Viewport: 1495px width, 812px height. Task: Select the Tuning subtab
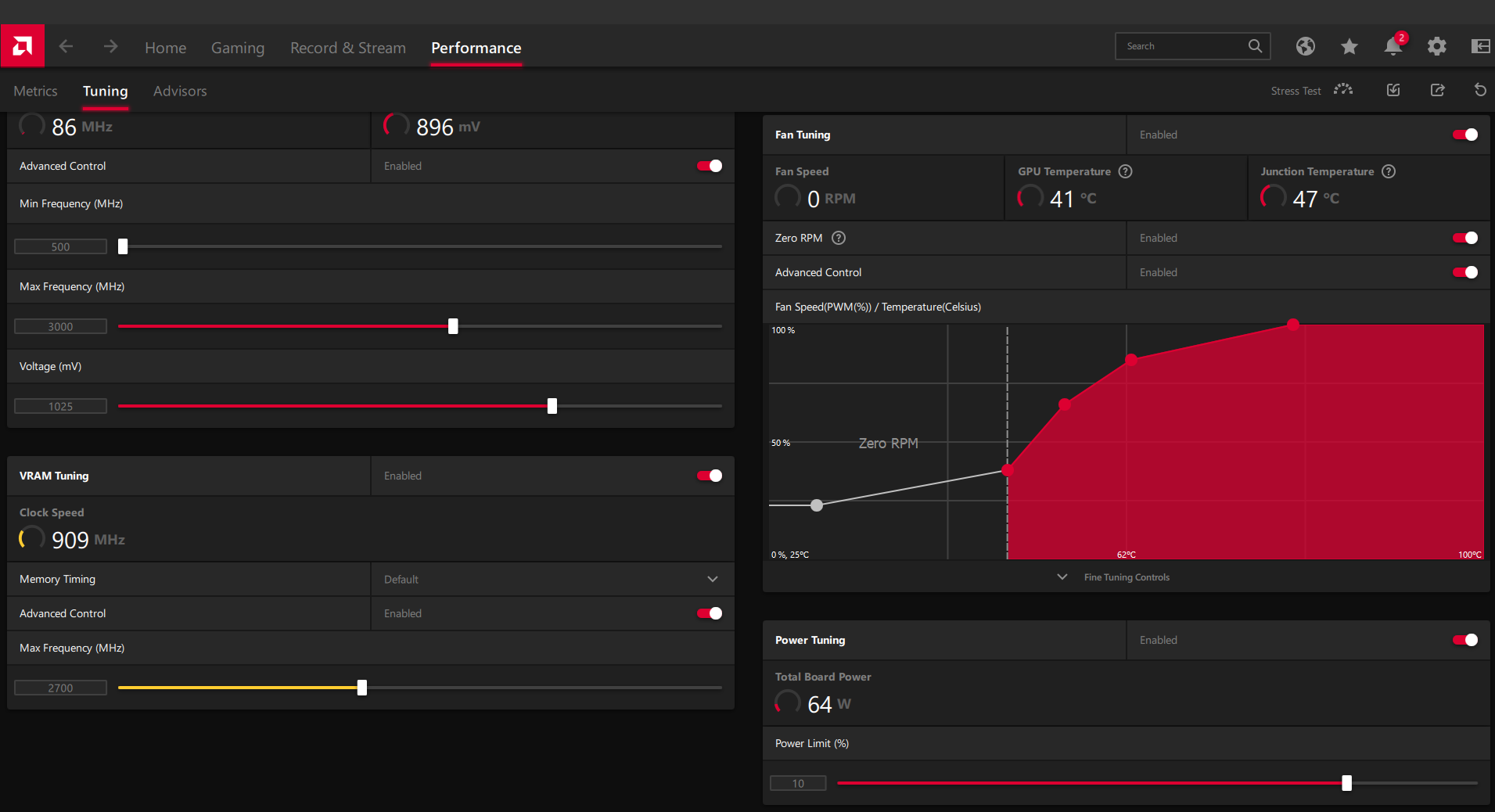point(105,91)
